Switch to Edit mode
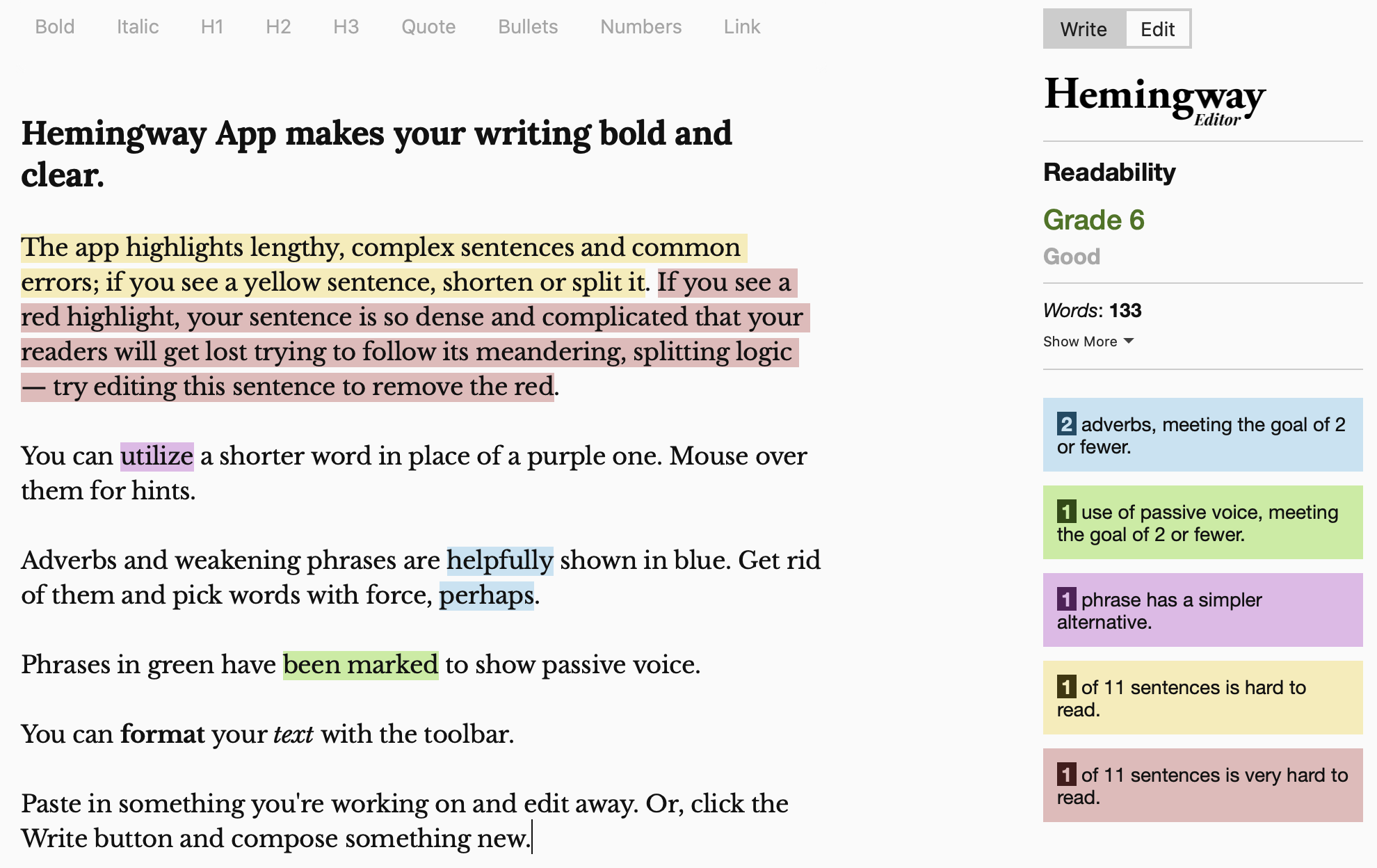Image resolution: width=1377 pixels, height=868 pixels. (x=1157, y=29)
